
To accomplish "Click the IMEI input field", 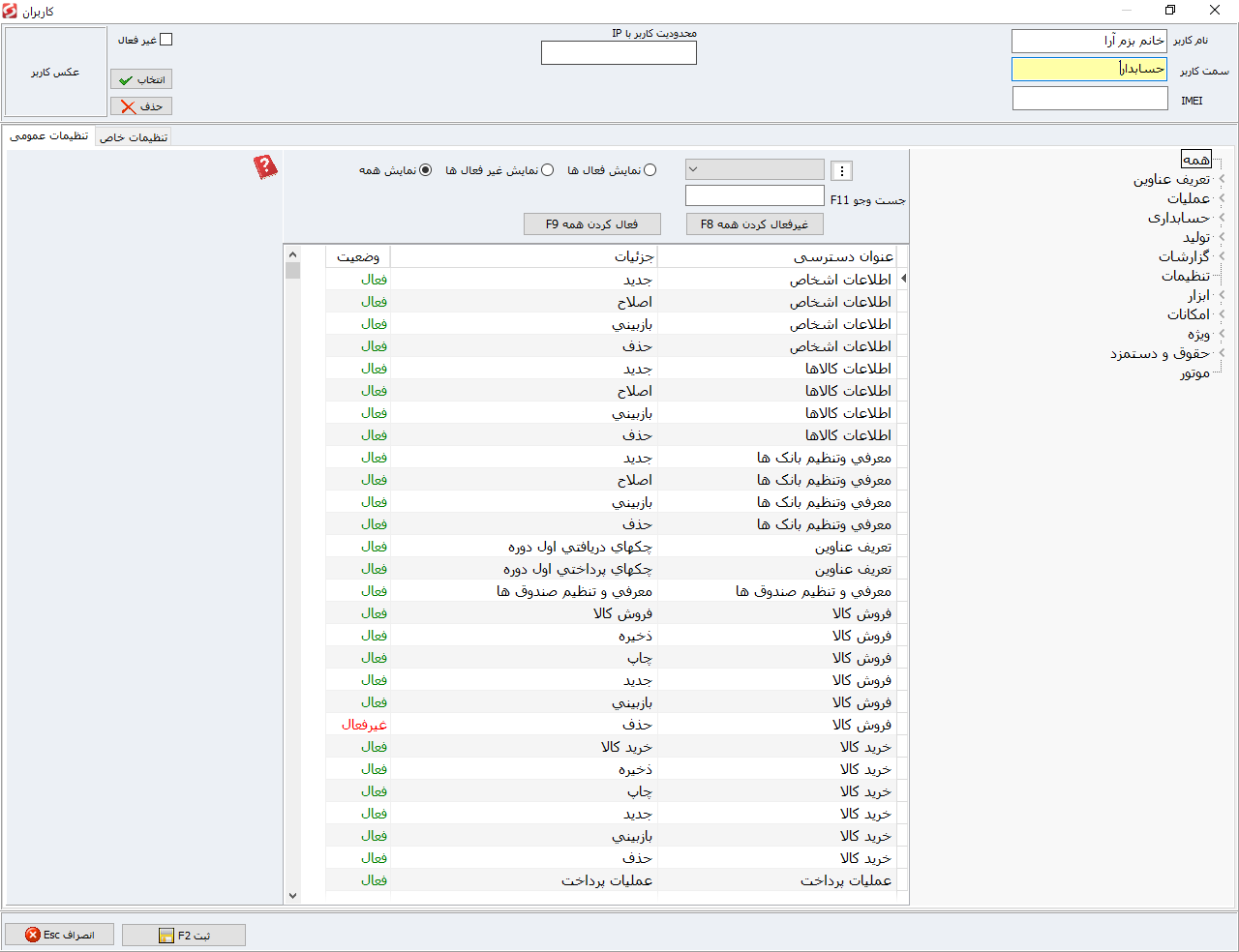I will [x=1090, y=99].
